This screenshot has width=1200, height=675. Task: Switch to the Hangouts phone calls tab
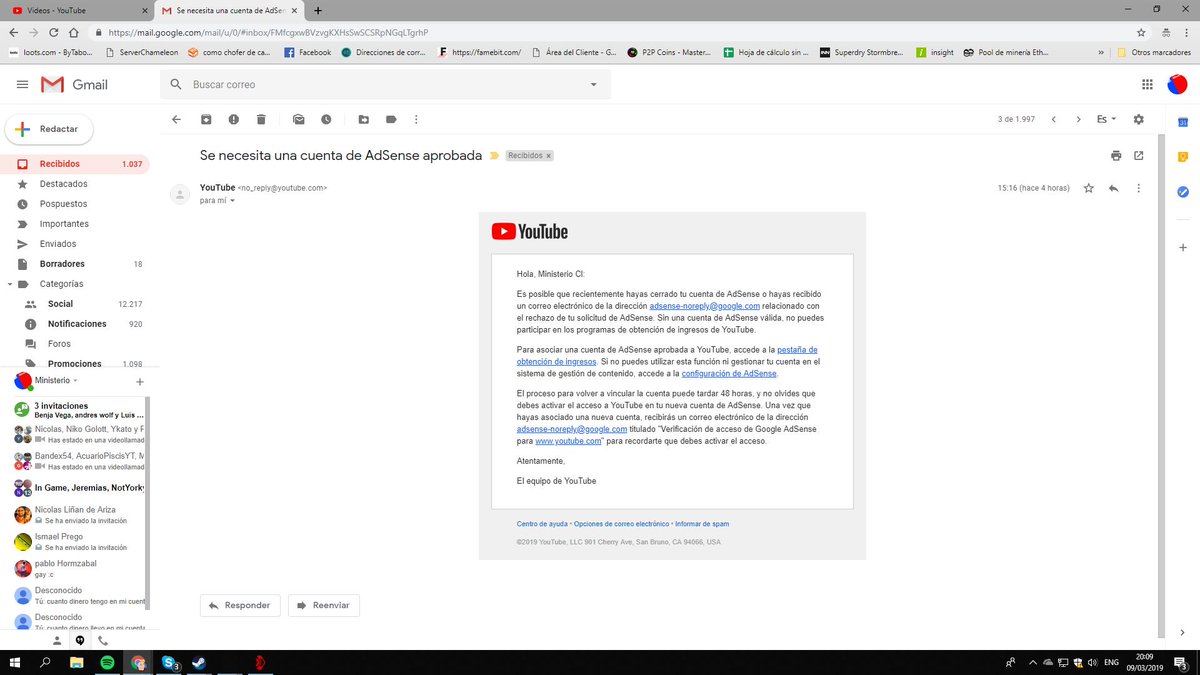click(102, 640)
